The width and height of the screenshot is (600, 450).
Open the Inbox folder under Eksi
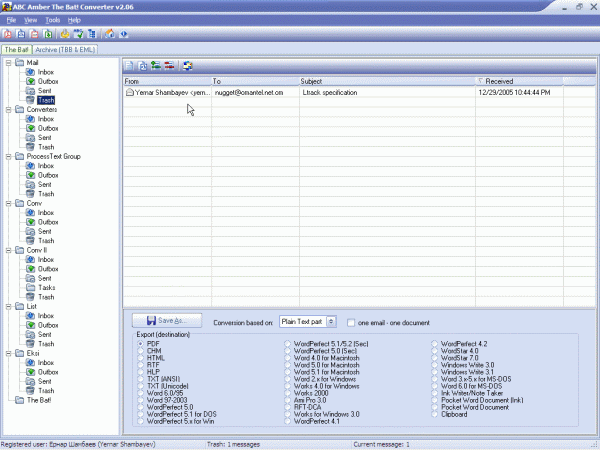coord(46,363)
